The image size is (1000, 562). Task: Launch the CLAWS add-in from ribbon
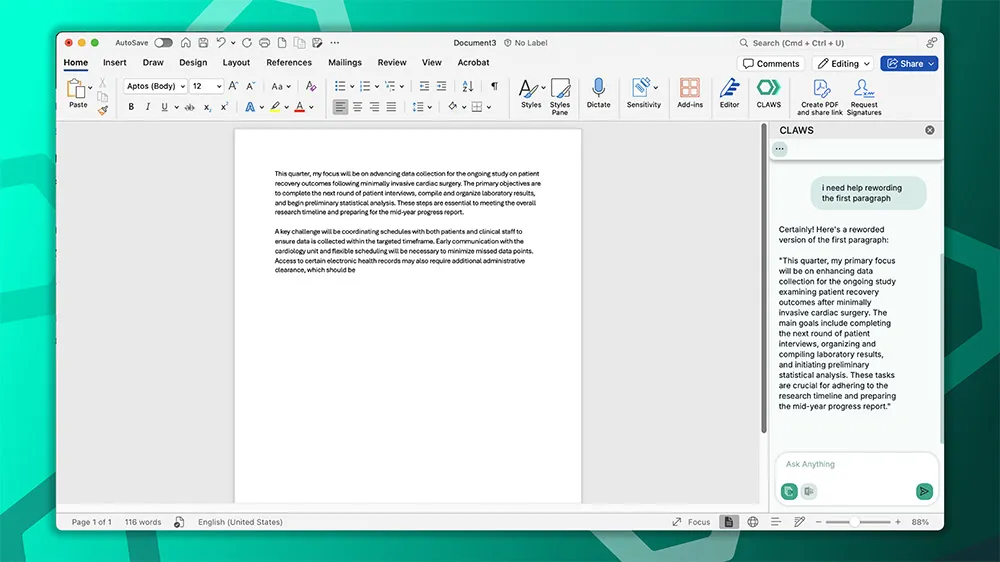point(768,93)
